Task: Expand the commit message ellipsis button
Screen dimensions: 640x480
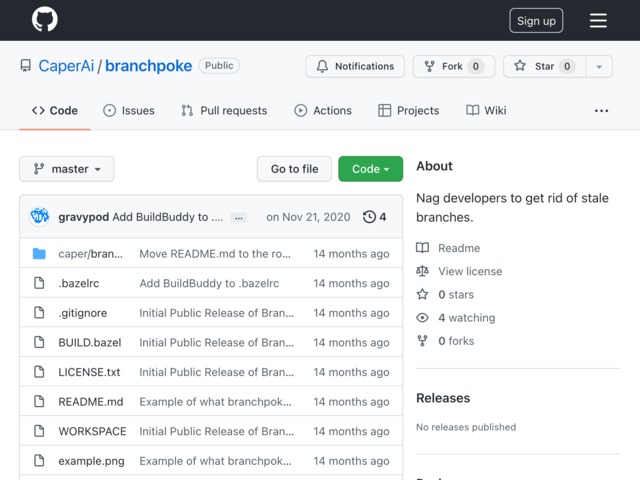Action: [x=239, y=218]
